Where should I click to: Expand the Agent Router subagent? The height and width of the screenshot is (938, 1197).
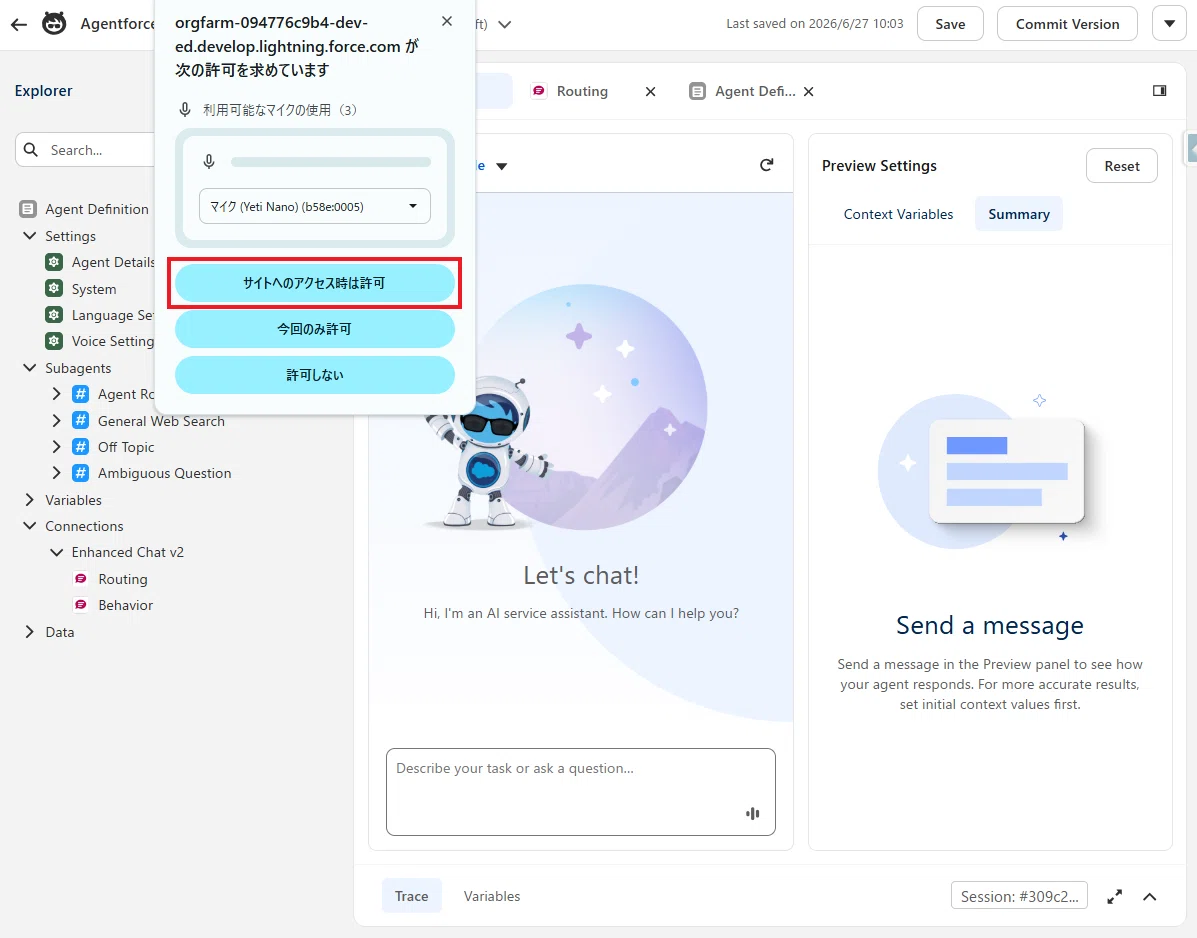click(x=56, y=394)
